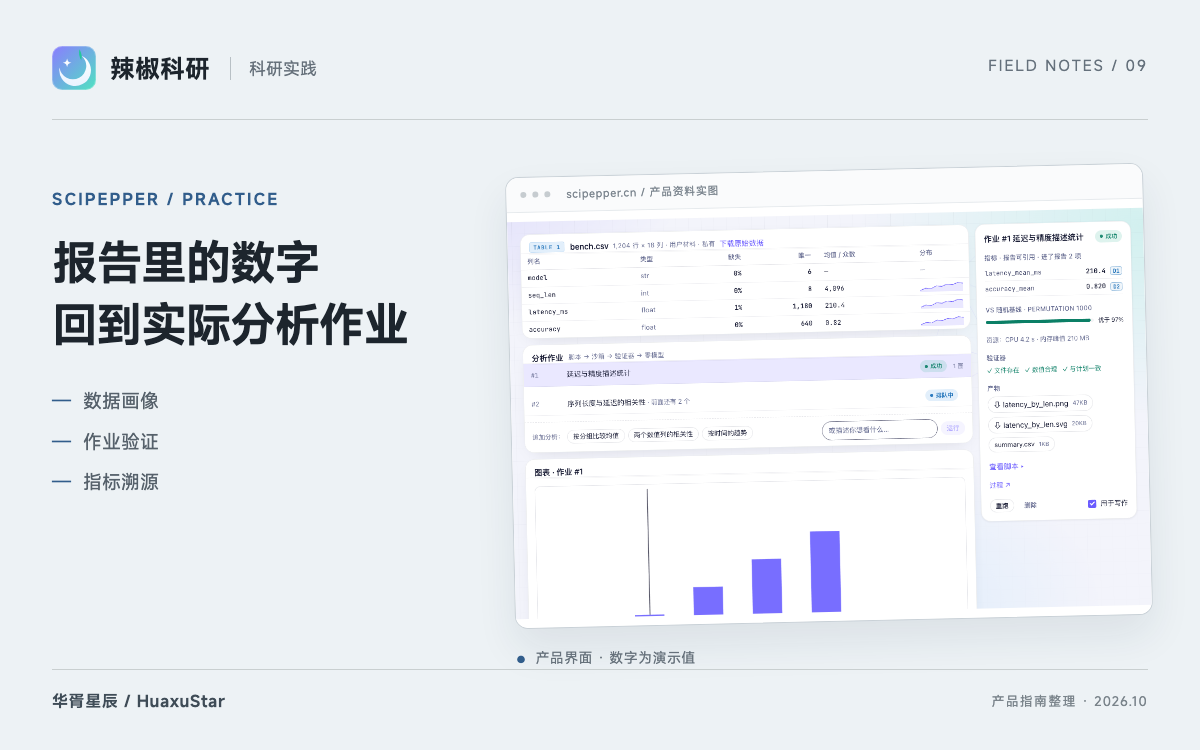Click the bench.csv file name
1200x750 pixels.
[589, 247]
